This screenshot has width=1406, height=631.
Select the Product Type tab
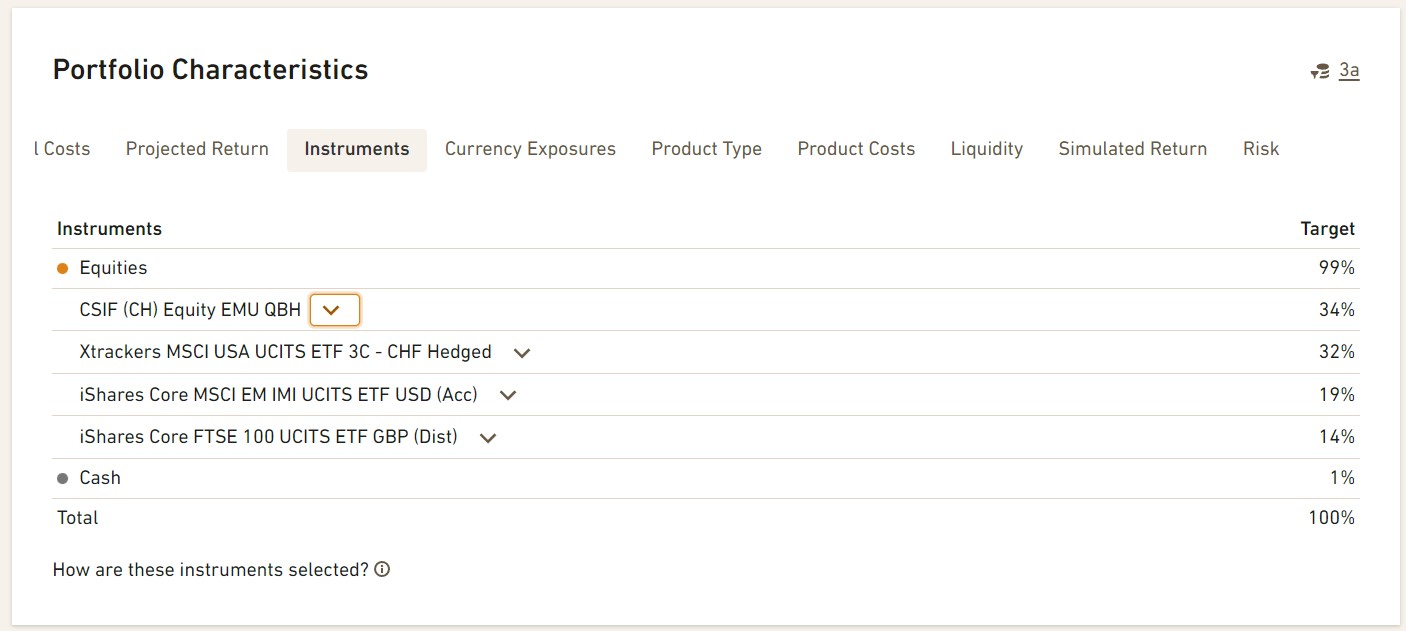click(x=706, y=149)
